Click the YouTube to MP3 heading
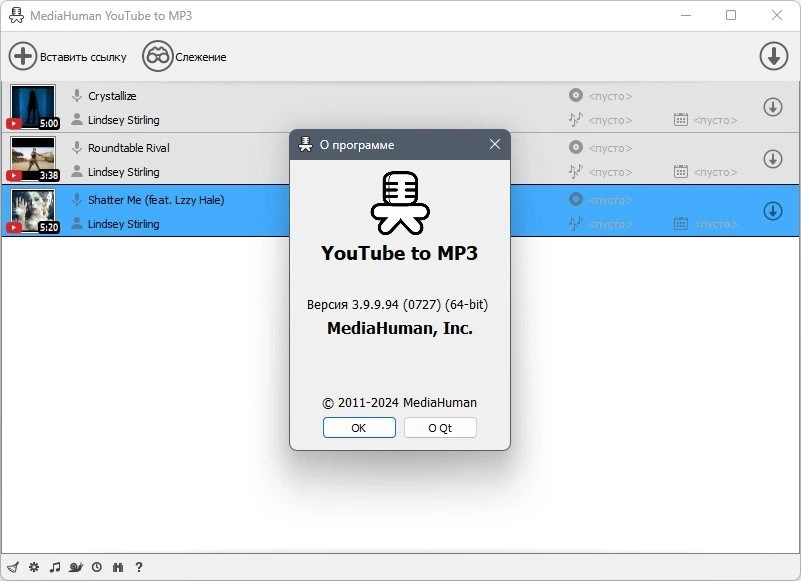Image resolution: width=801 pixels, height=581 pixels. (399, 253)
